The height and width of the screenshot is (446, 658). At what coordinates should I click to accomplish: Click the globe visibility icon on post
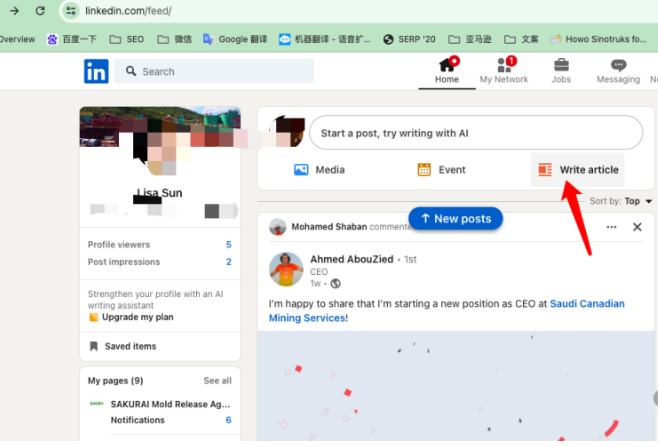pyautogui.click(x=335, y=284)
